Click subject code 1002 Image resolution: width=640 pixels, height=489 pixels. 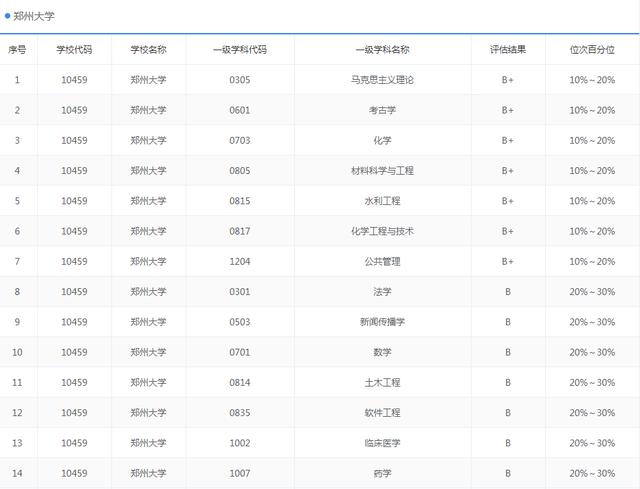pos(240,443)
